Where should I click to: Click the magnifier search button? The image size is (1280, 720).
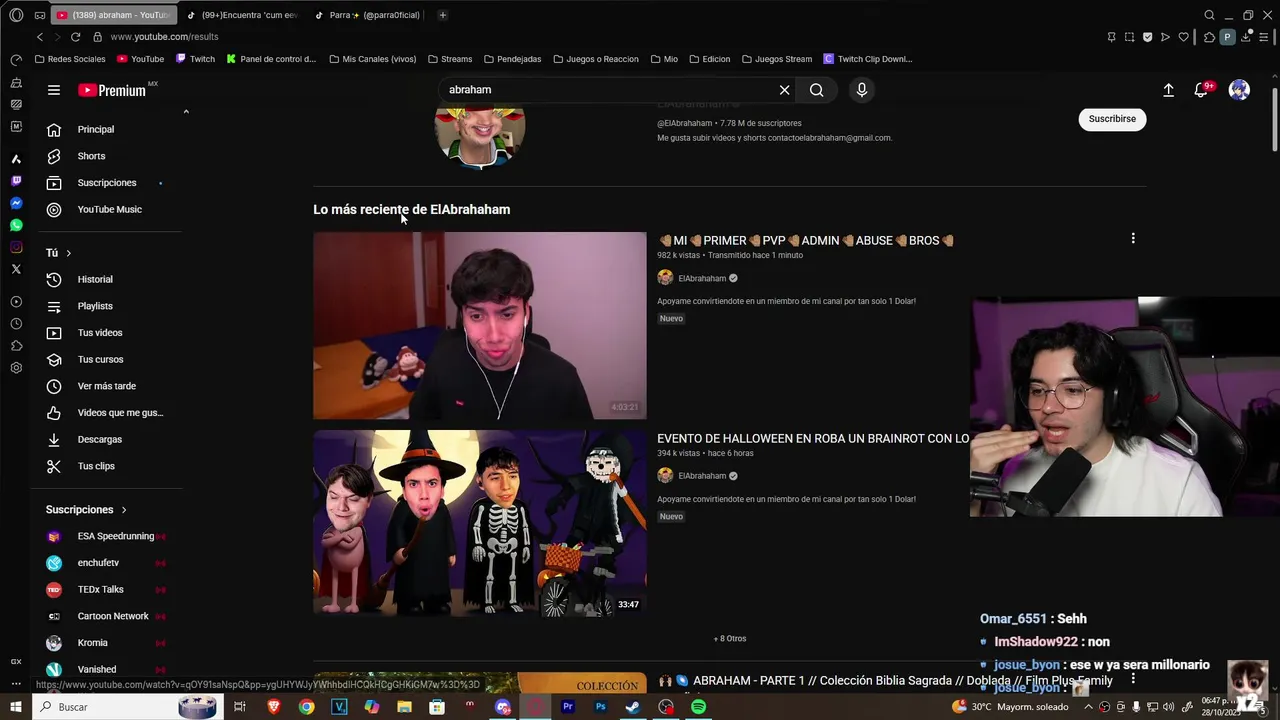pos(817,90)
